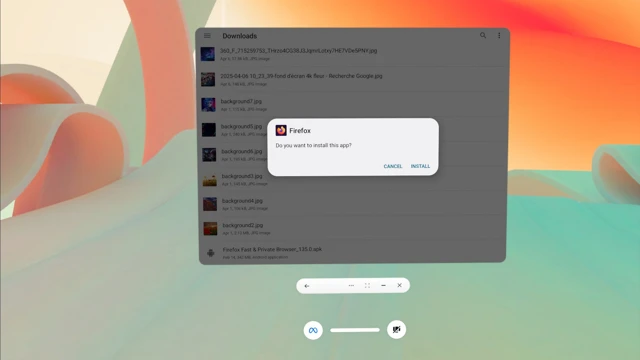Click the fullscreen expand icon
The height and width of the screenshot is (360, 640).
click(x=367, y=285)
